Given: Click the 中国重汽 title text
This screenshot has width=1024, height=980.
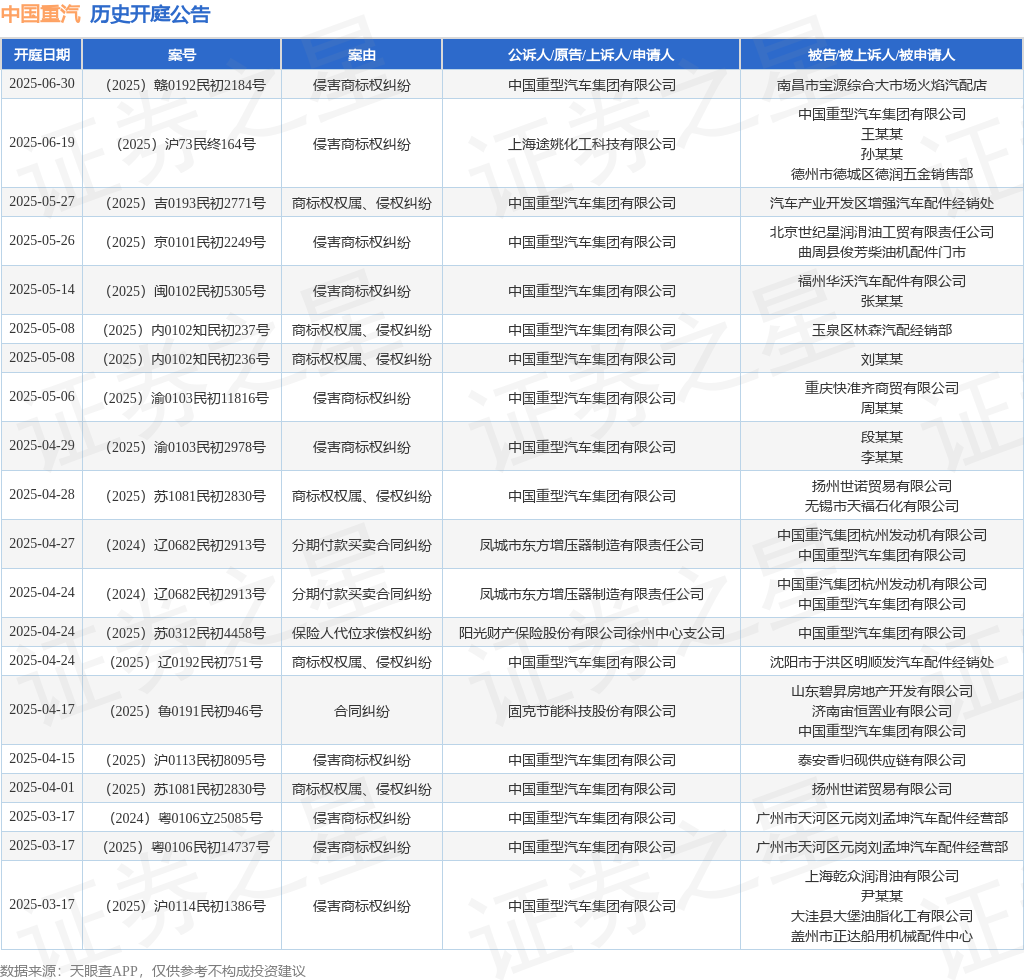Looking at the screenshot, I should point(40,14).
